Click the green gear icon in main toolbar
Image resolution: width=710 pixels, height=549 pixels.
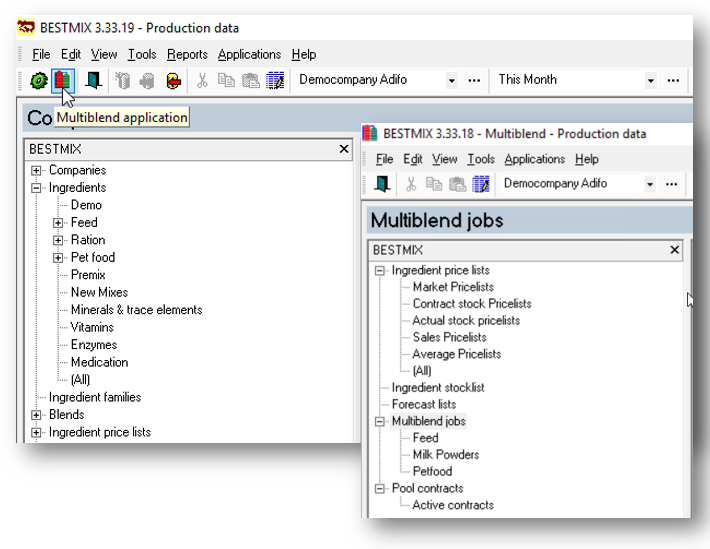tap(39, 81)
